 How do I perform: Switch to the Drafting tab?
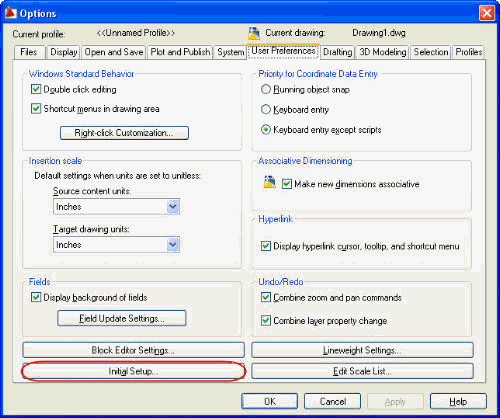click(338, 52)
